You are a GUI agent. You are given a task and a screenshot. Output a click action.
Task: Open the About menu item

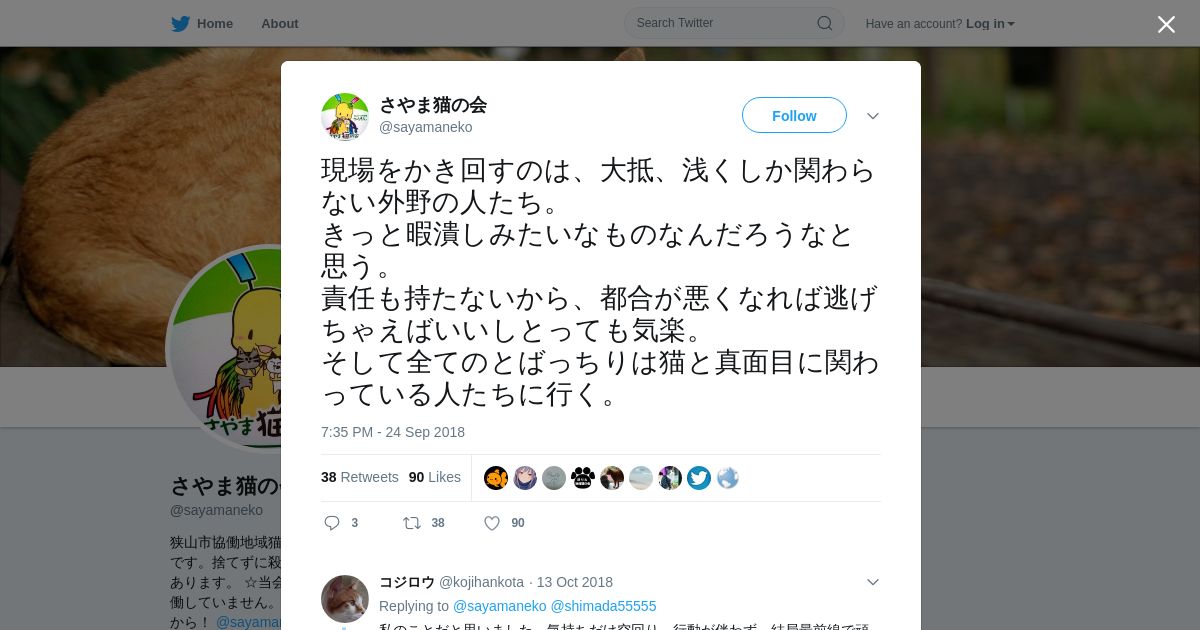click(280, 24)
